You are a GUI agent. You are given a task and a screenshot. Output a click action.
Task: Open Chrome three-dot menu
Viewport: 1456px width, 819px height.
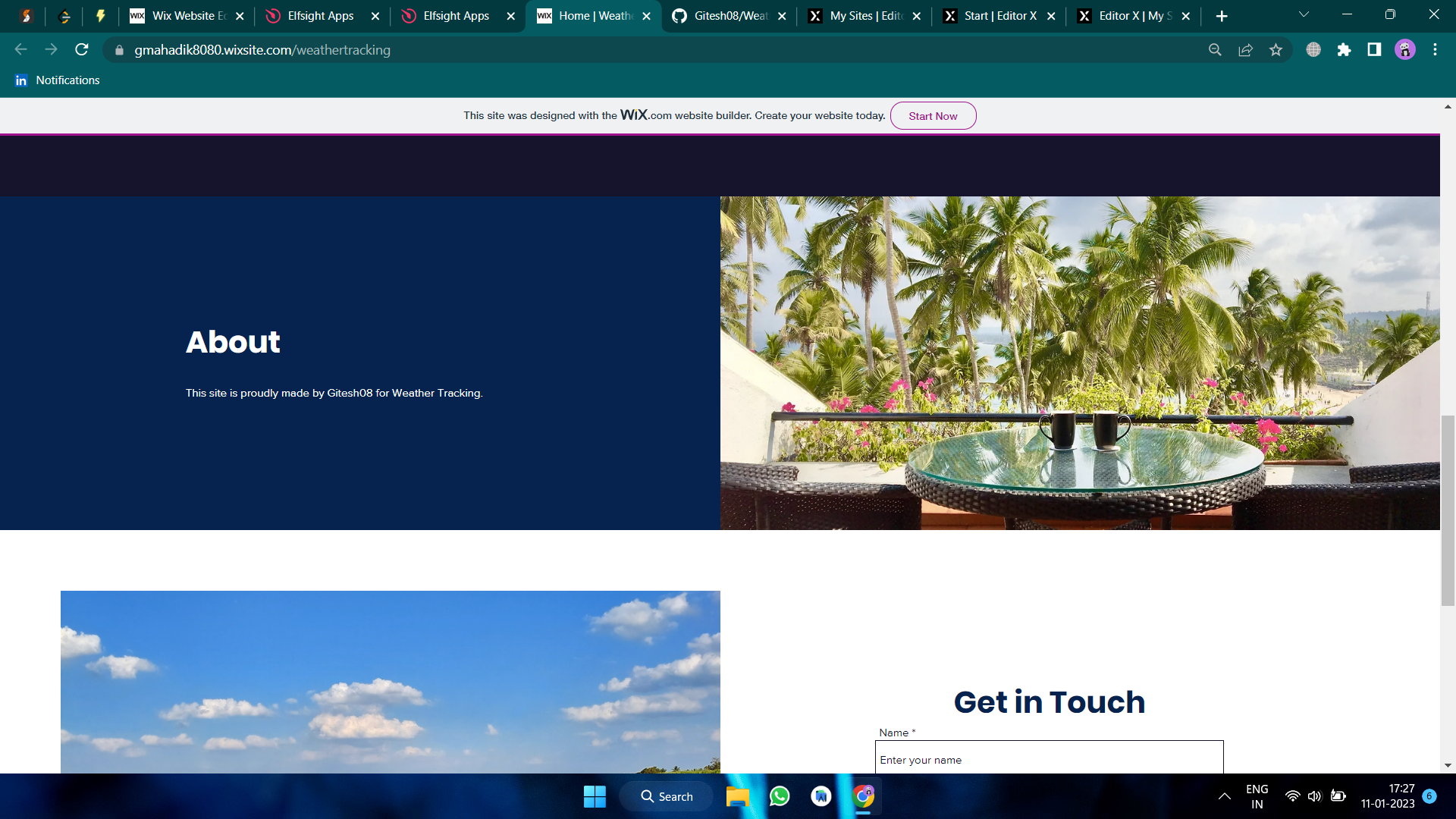(x=1435, y=50)
